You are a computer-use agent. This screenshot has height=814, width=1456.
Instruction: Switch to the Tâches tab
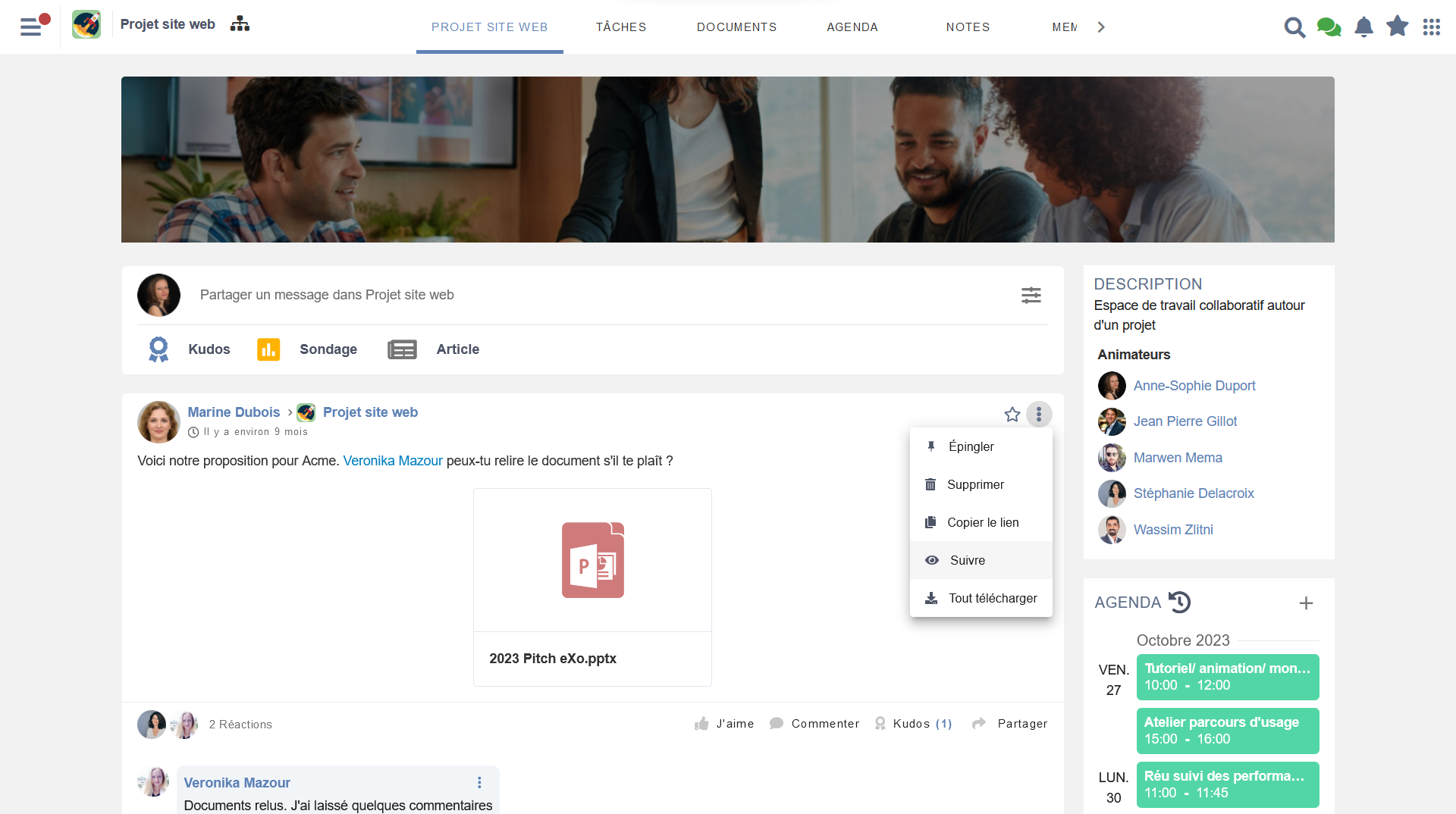[621, 27]
